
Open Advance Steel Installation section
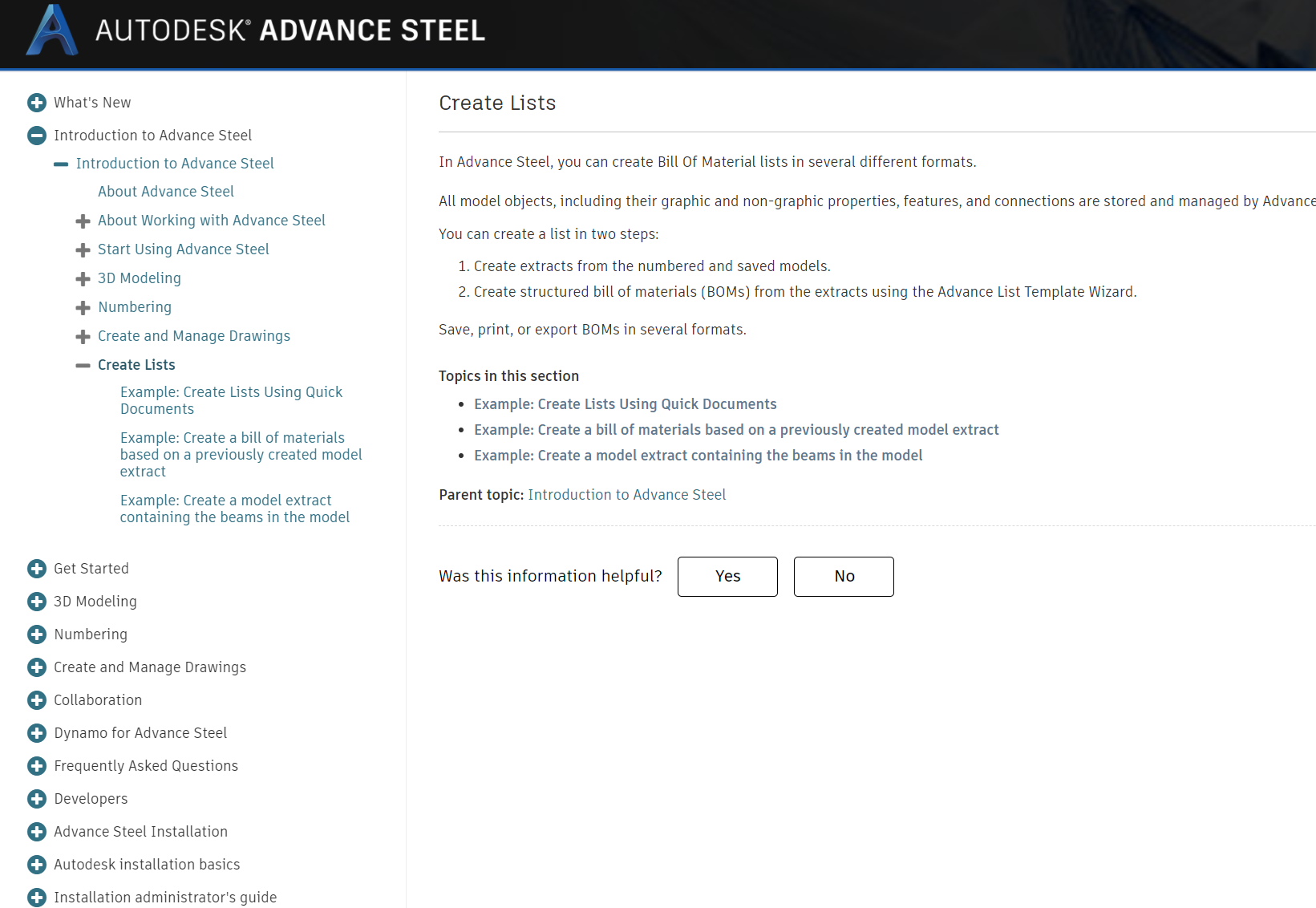(140, 832)
